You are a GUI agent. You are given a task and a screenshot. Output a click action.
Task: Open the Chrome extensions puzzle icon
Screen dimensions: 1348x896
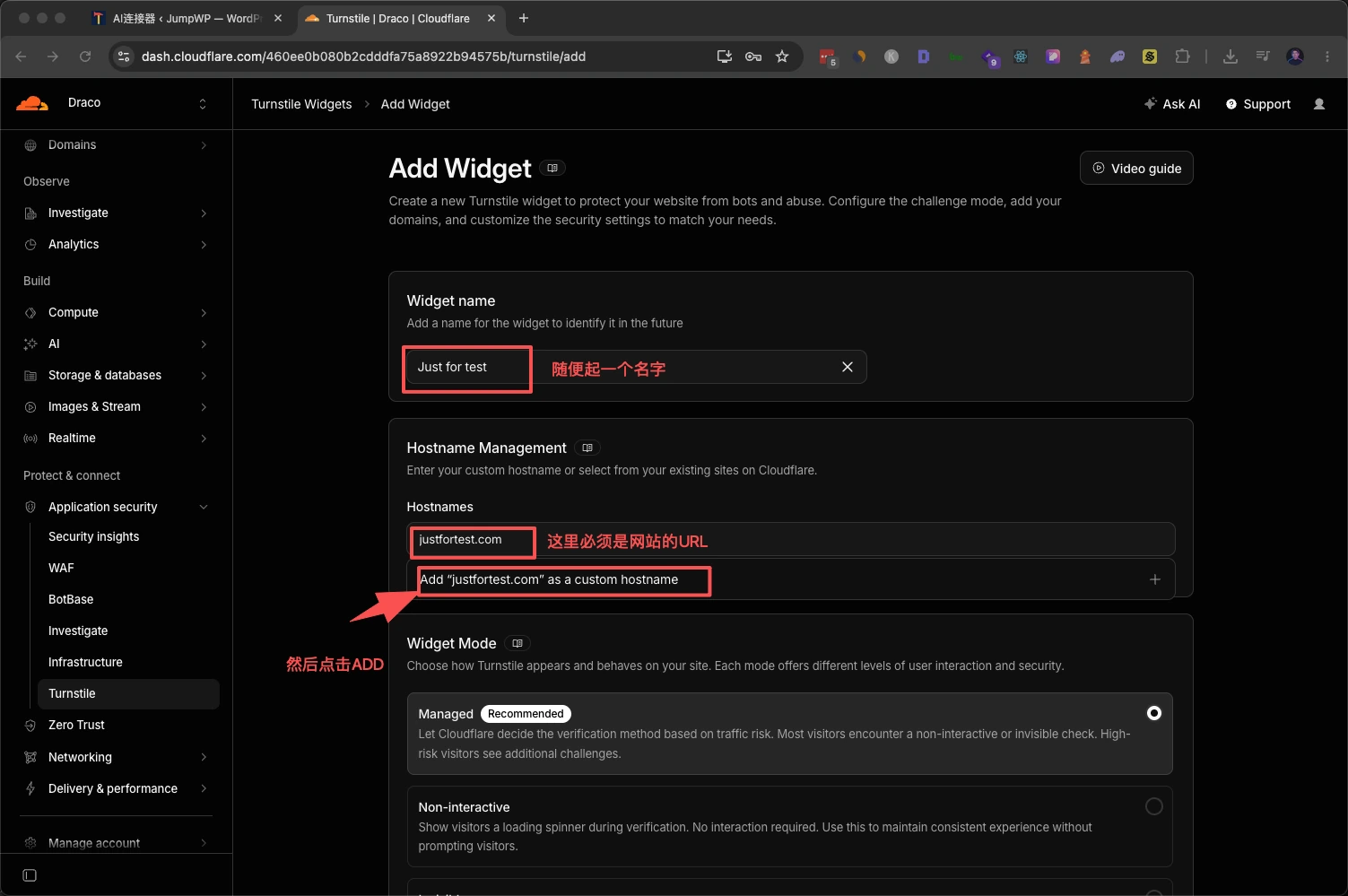1182,57
